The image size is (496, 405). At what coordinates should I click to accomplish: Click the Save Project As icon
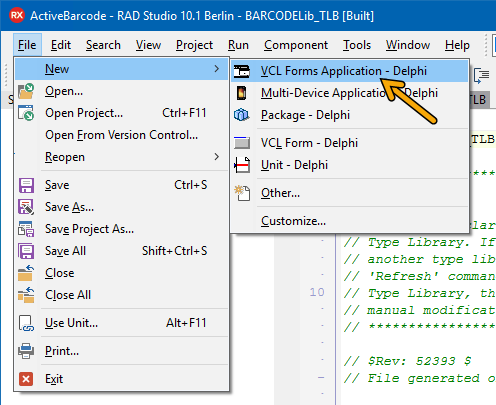tap(26, 229)
